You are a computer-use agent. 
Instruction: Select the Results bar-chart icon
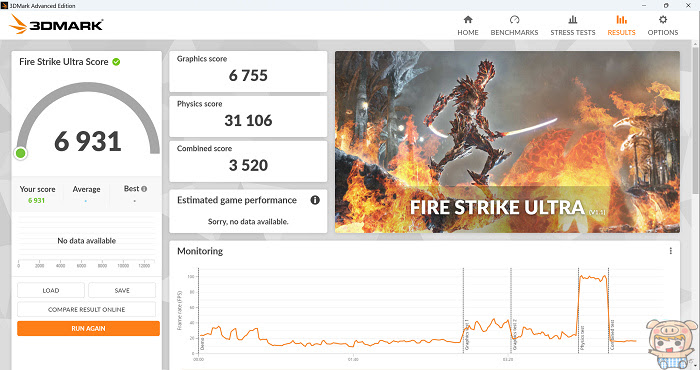point(621,20)
